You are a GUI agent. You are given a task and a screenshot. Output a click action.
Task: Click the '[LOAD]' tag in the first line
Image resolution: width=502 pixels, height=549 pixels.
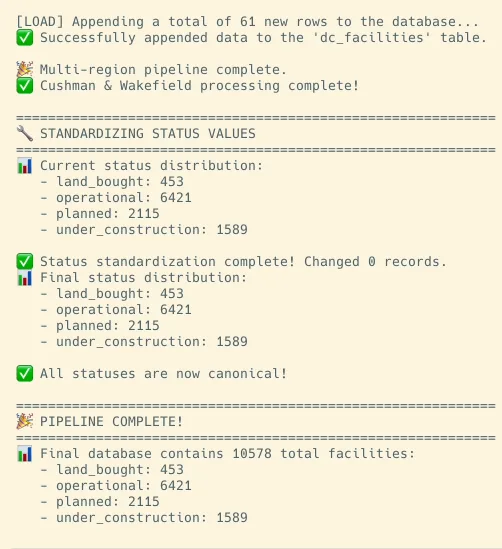click(40, 22)
